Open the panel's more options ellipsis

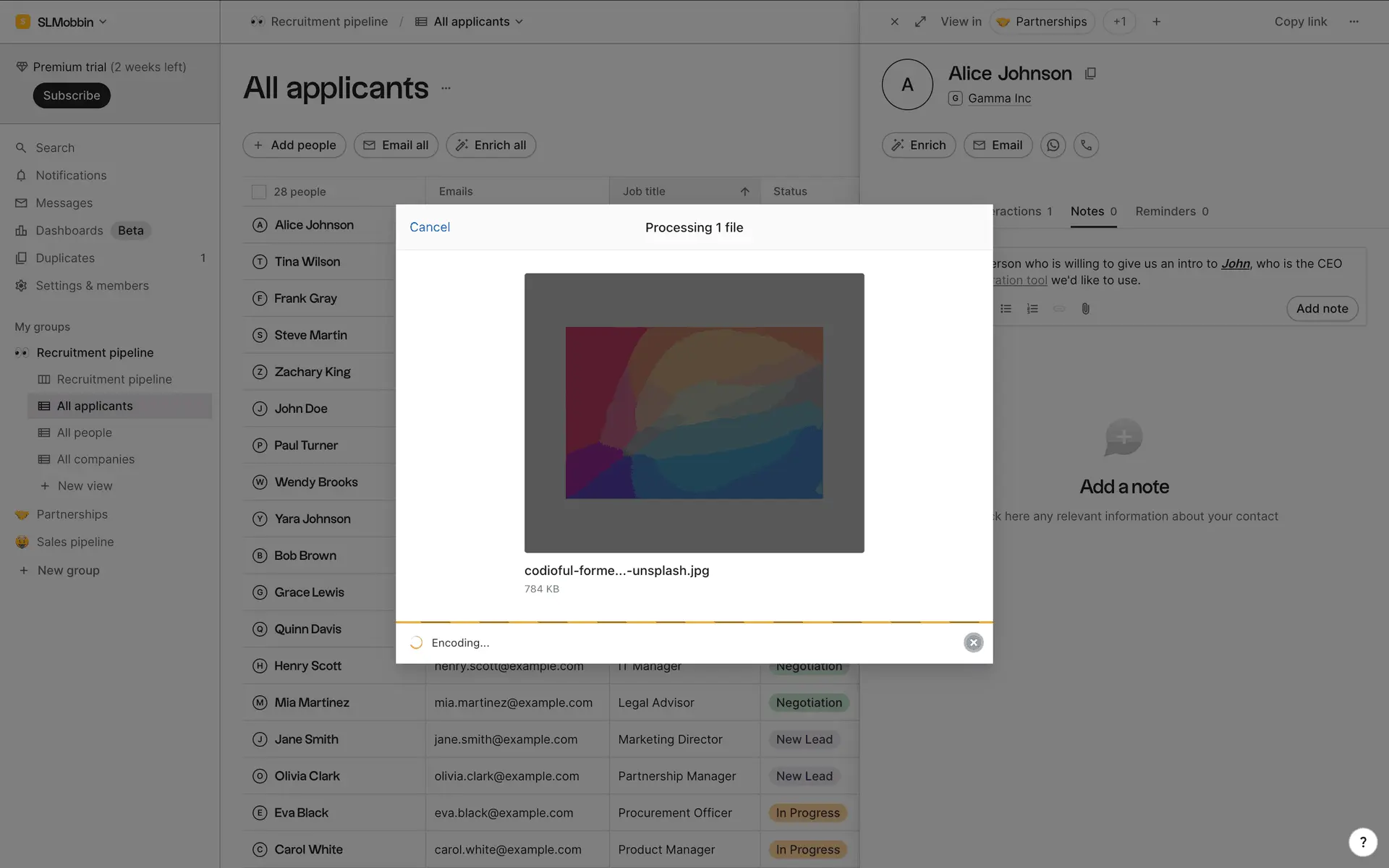point(1354,22)
